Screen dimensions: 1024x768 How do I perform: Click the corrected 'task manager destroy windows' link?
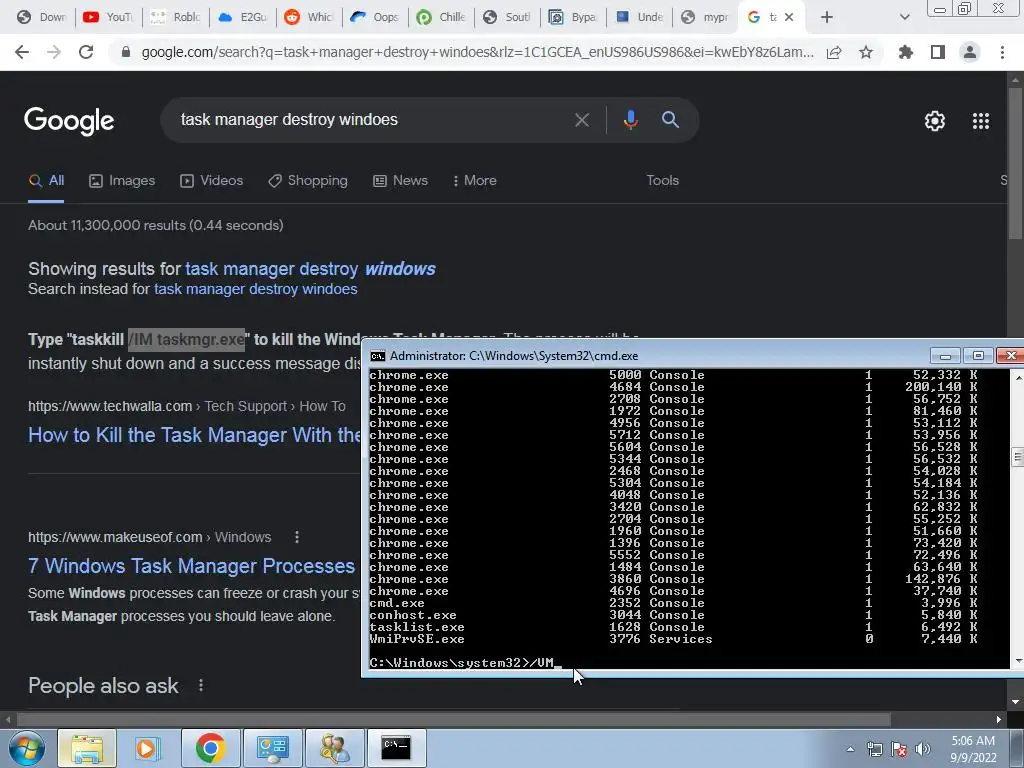[310, 268]
